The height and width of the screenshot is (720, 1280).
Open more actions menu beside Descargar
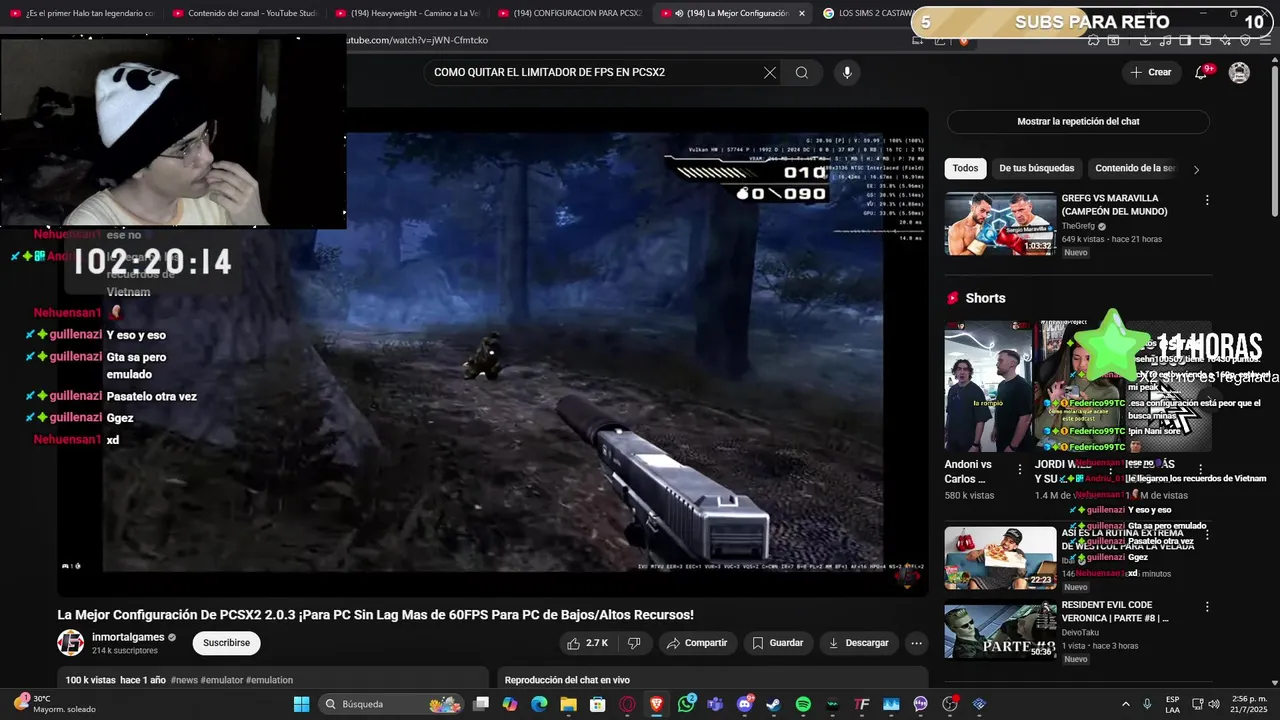(x=916, y=643)
